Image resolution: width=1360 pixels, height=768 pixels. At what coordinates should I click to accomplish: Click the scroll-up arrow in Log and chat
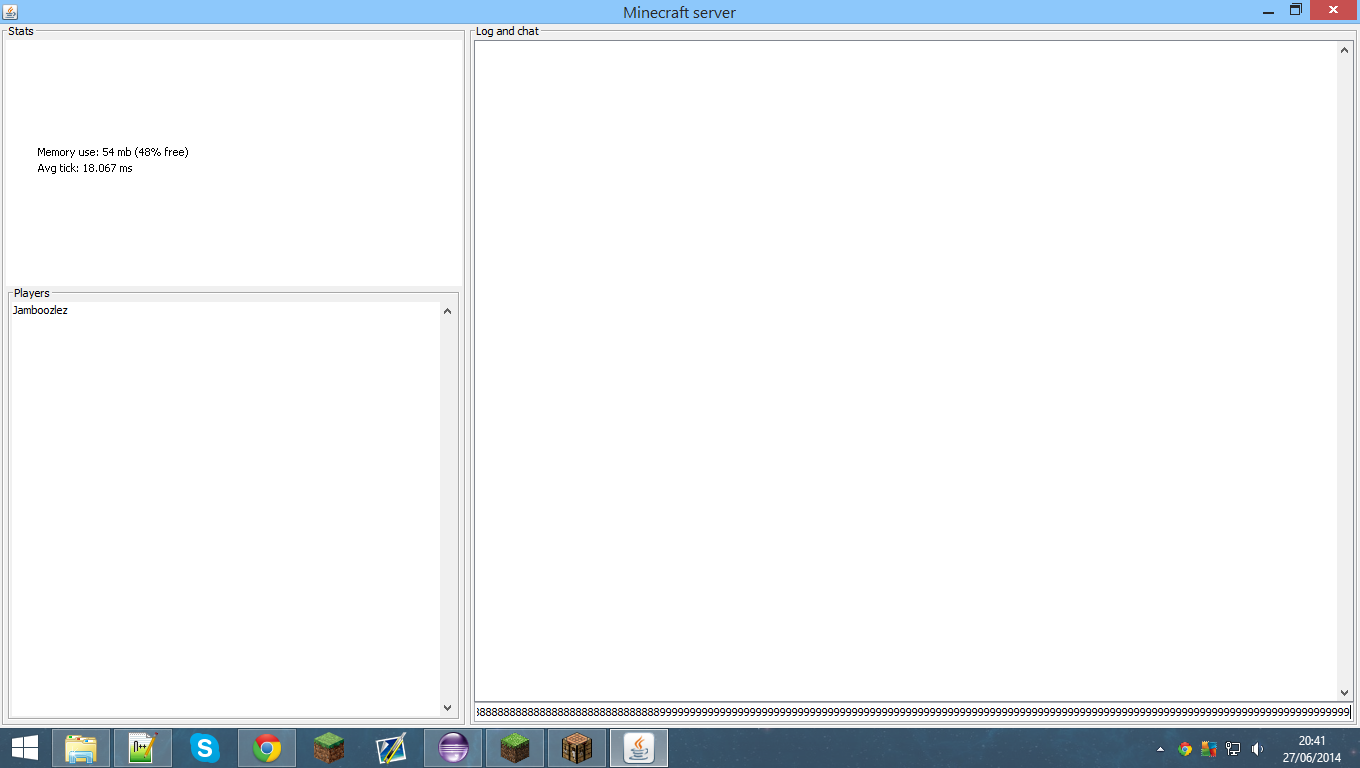(x=1345, y=49)
